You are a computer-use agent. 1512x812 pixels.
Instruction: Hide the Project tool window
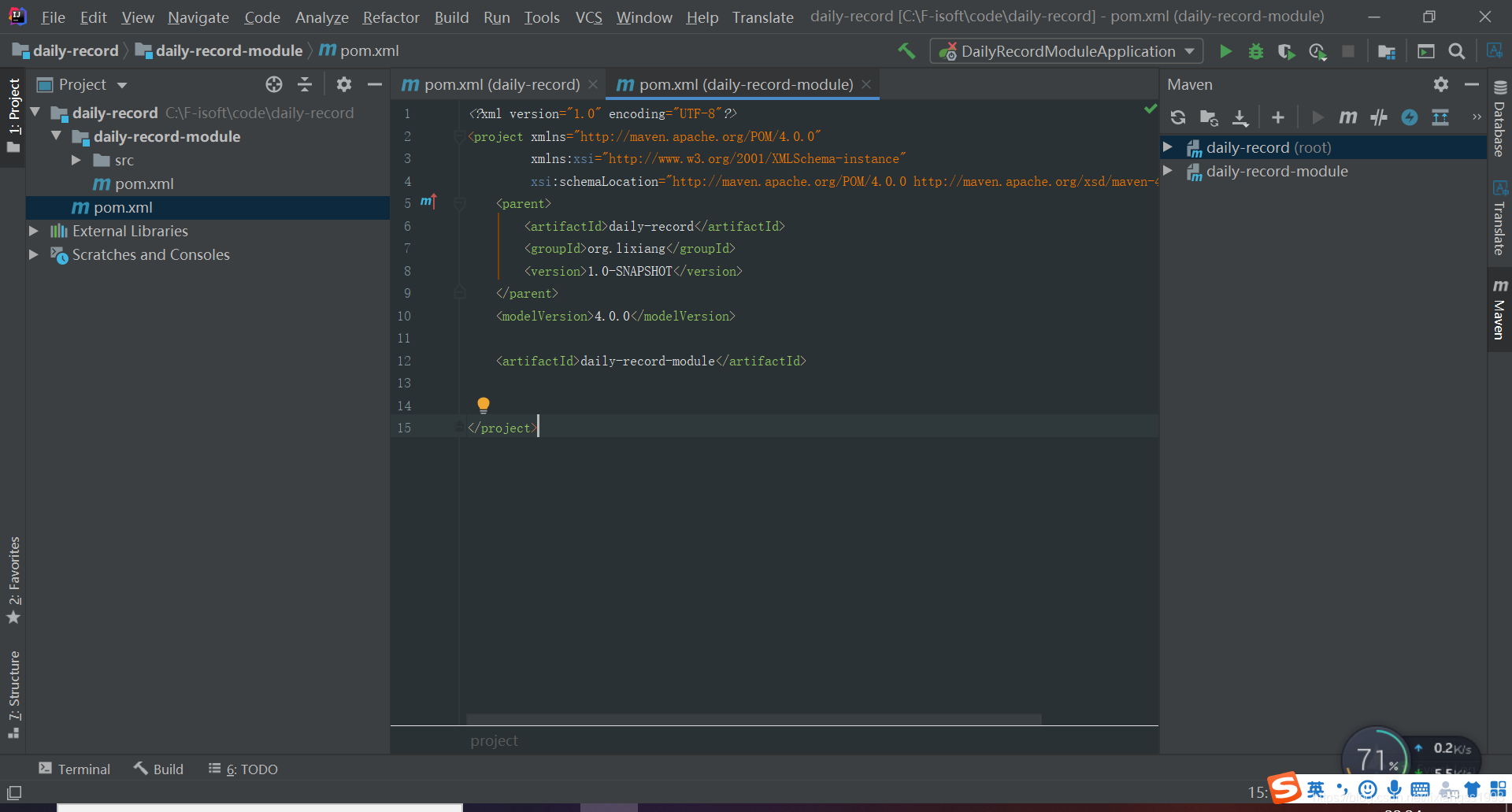point(375,84)
